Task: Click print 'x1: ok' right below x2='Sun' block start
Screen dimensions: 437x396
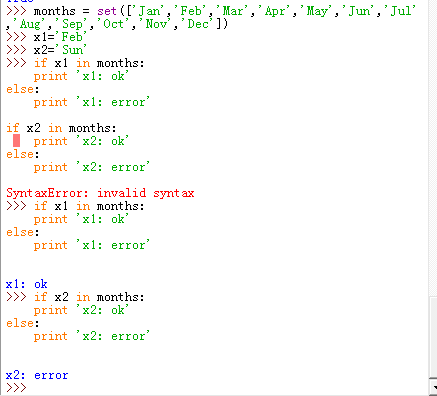Action: tap(81, 76)
